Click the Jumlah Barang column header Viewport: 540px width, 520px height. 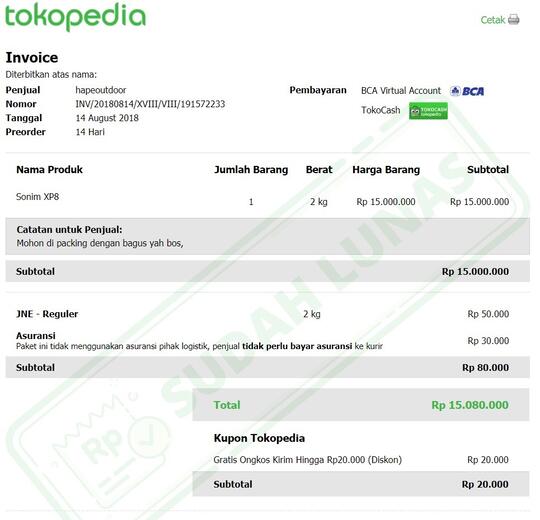pyautogui.click(x=251, y=170)
